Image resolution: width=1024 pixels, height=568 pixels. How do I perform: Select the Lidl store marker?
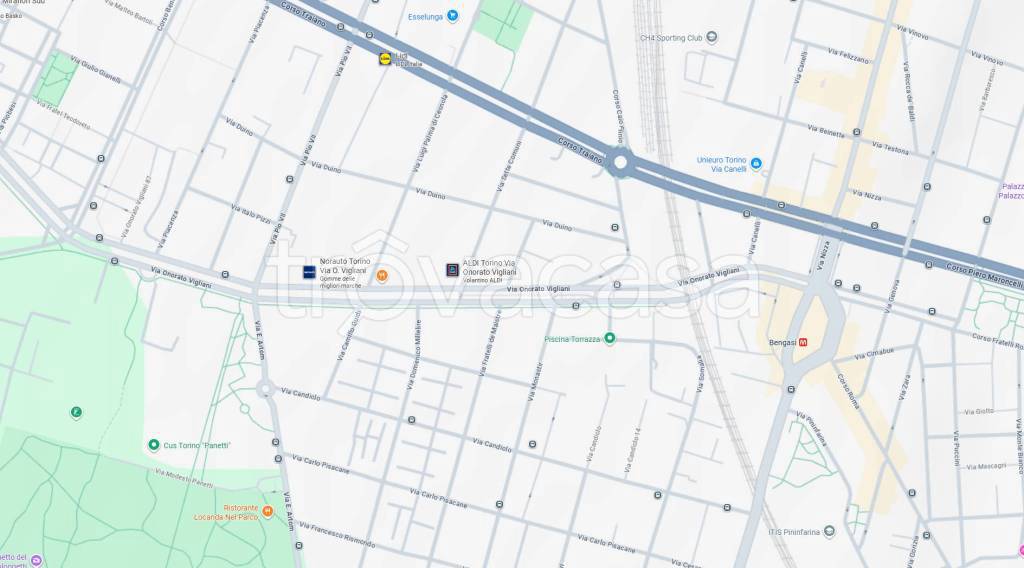click(385, 59)
